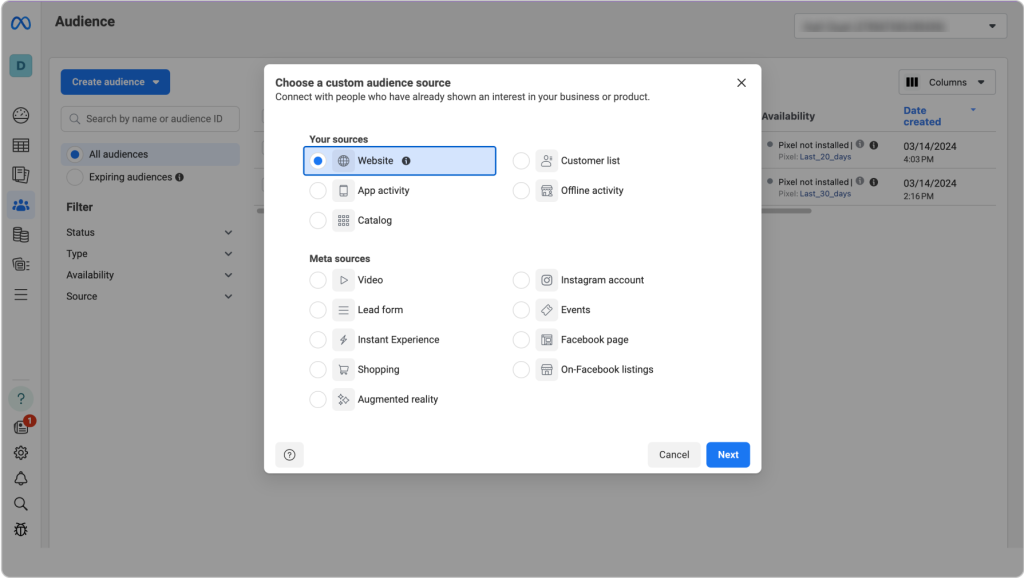Click the help icon in the dialog footer
The height and width of the screenshot is (578, 1024).
coord(289,455)
